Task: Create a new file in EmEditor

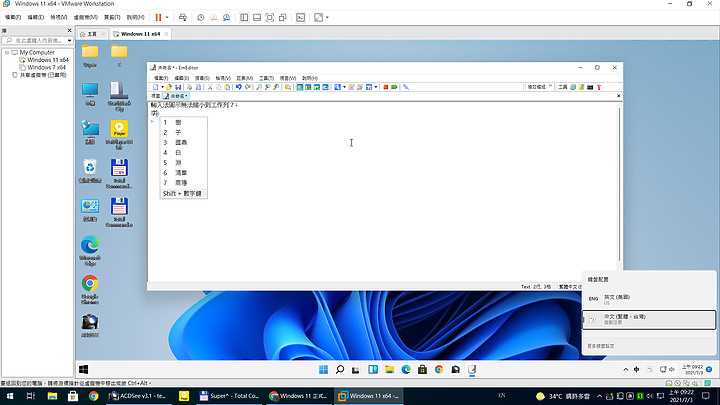Action: click(156, 87)
